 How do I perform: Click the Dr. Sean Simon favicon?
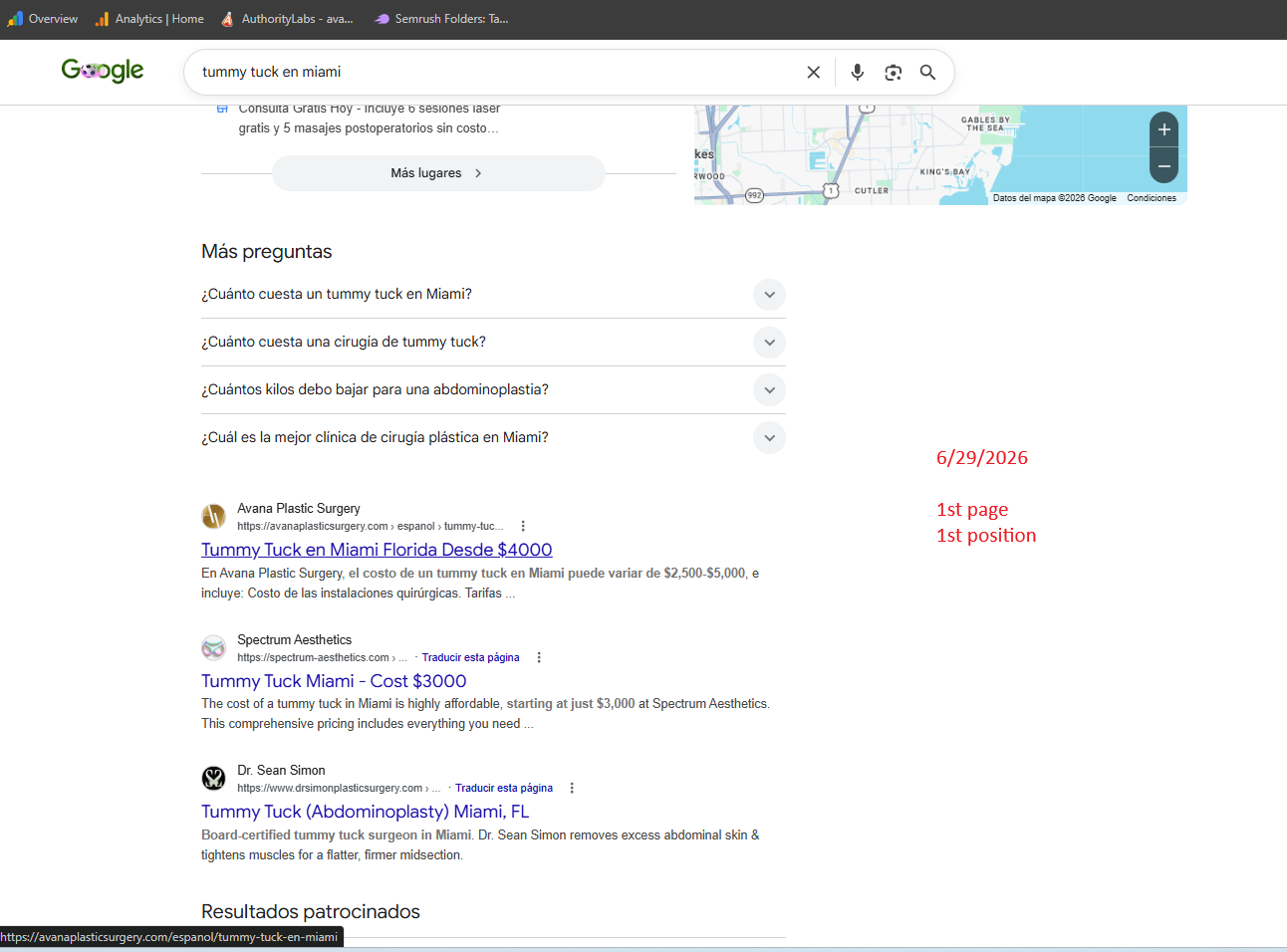point(213,778)
